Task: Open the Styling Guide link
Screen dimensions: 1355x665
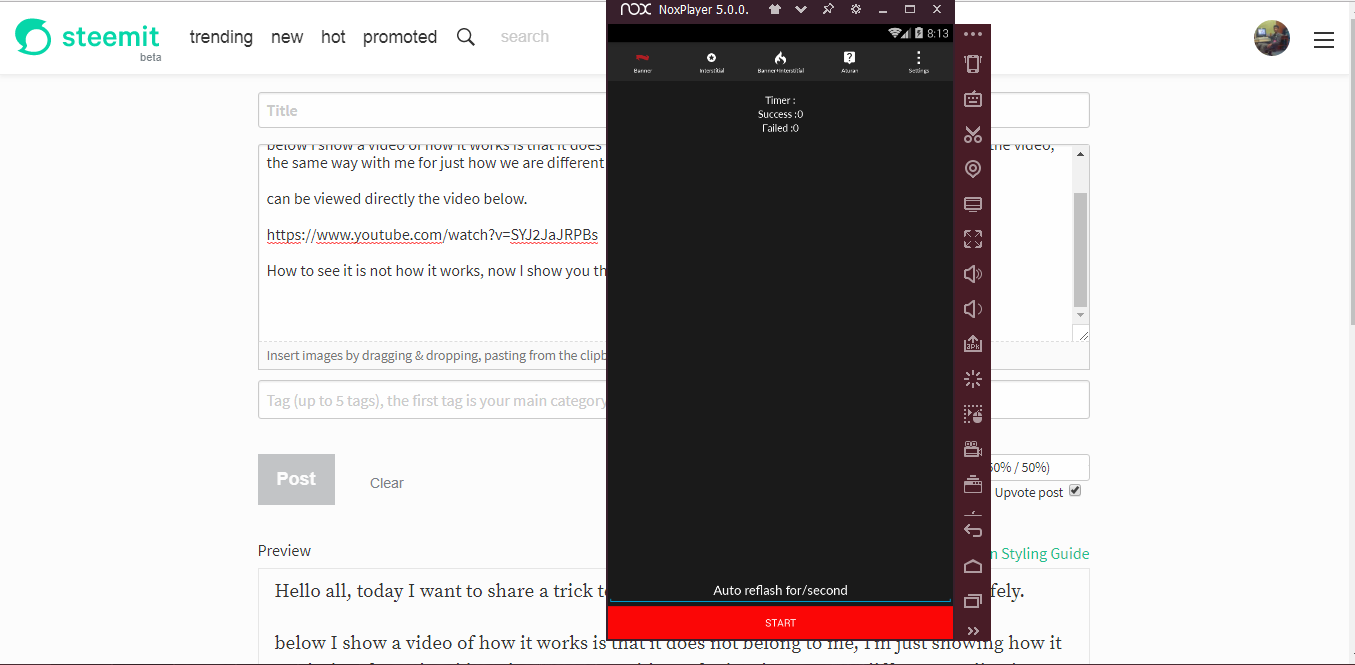Action: pyautogui.click(x=1040, y=553)
